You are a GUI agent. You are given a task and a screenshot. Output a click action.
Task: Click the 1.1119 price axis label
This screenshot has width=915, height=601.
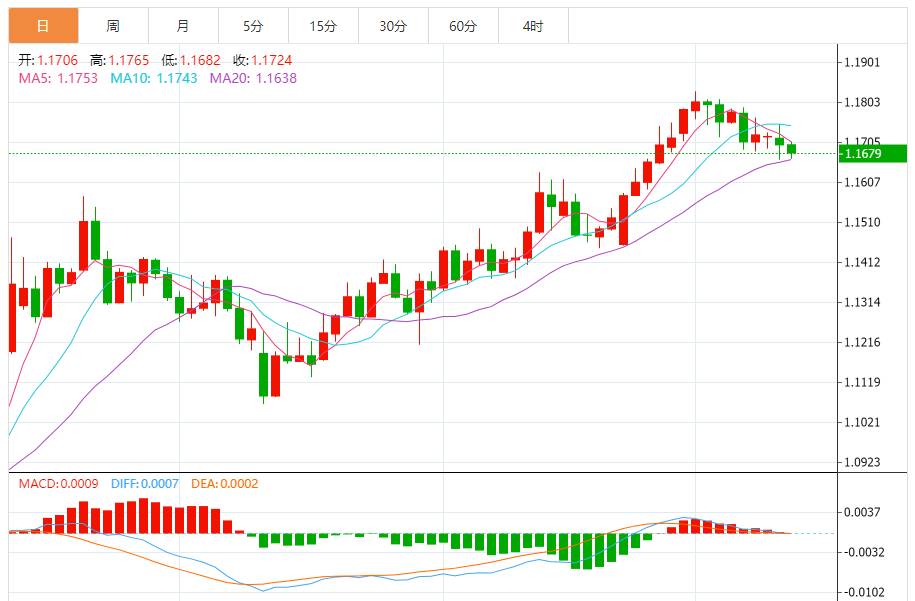pyautogui.click(x=862, y=382)
